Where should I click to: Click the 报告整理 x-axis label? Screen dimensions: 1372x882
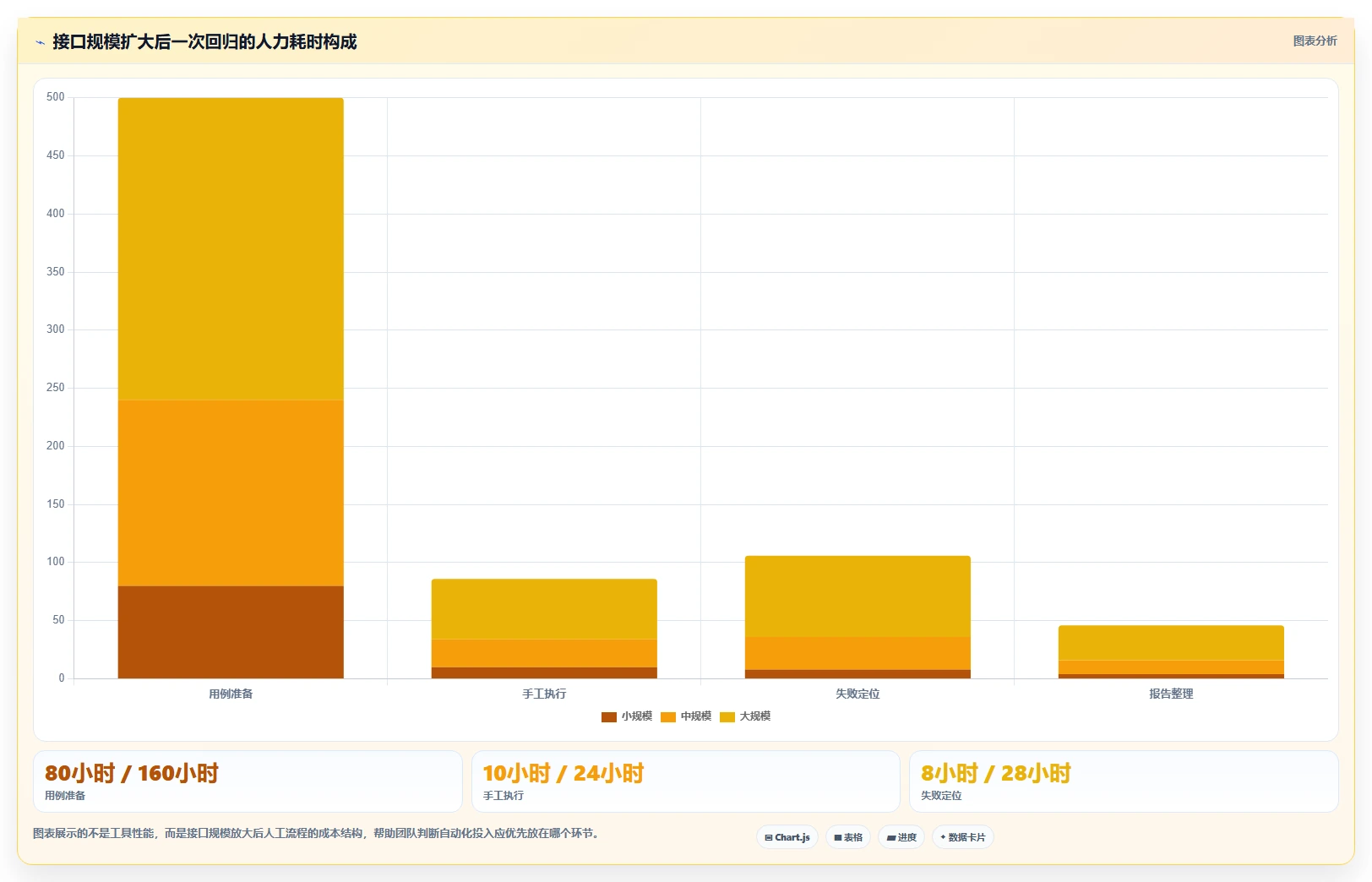[x=1171, y=694]
